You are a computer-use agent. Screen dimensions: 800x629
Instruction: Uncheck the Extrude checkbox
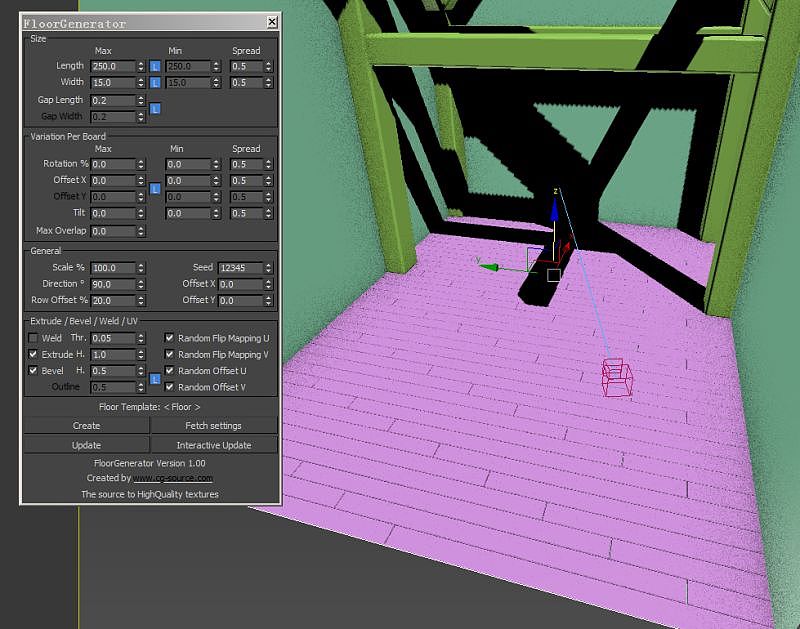(x=33, y=354)
